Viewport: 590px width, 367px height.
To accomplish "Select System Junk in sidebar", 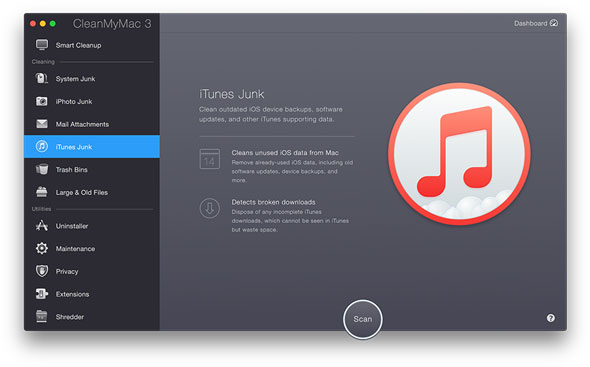I will pos(92,79).
